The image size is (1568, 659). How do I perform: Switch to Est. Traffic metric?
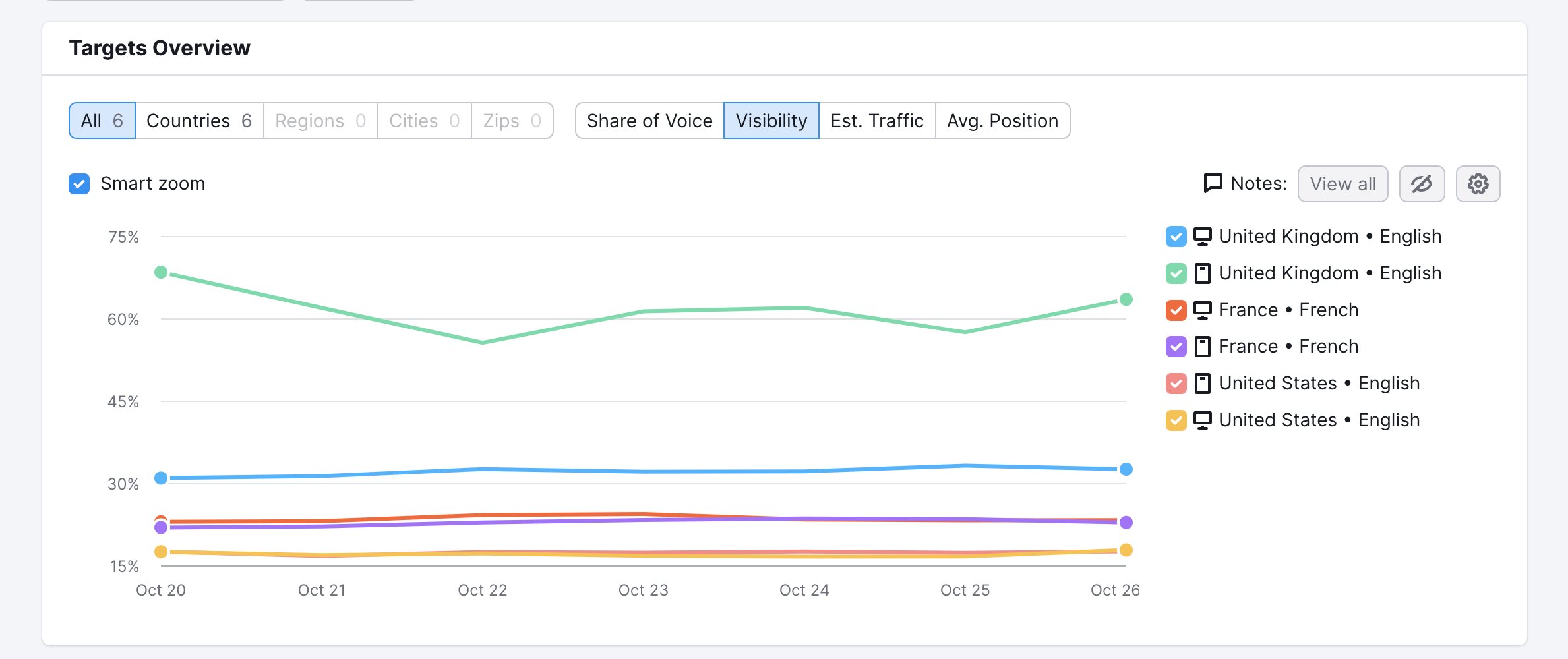(876, 121)
